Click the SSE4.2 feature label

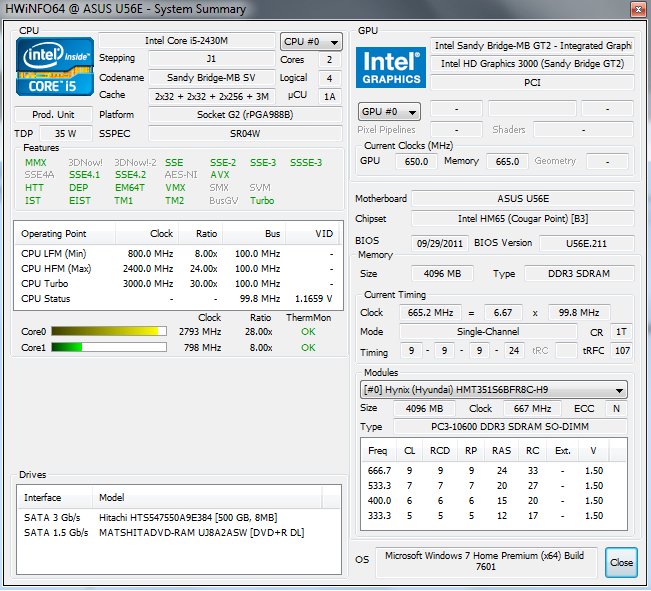point(131,175)
